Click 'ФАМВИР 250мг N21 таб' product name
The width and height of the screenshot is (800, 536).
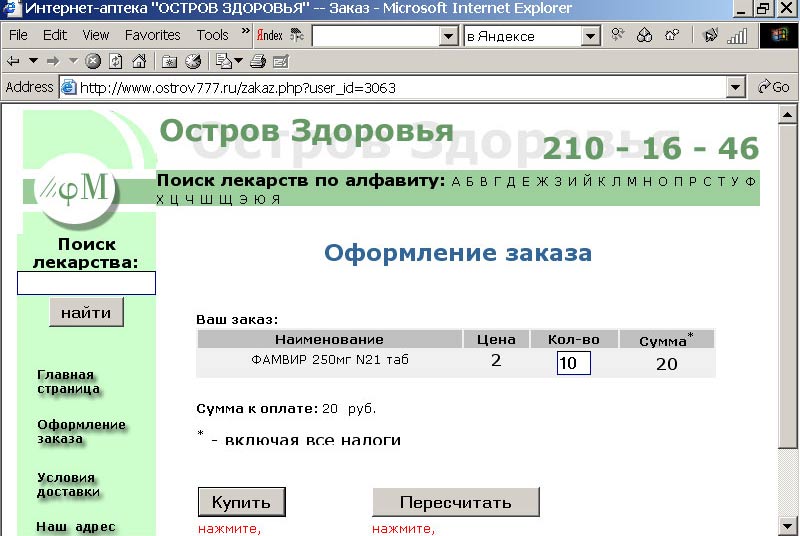(330, 360)
